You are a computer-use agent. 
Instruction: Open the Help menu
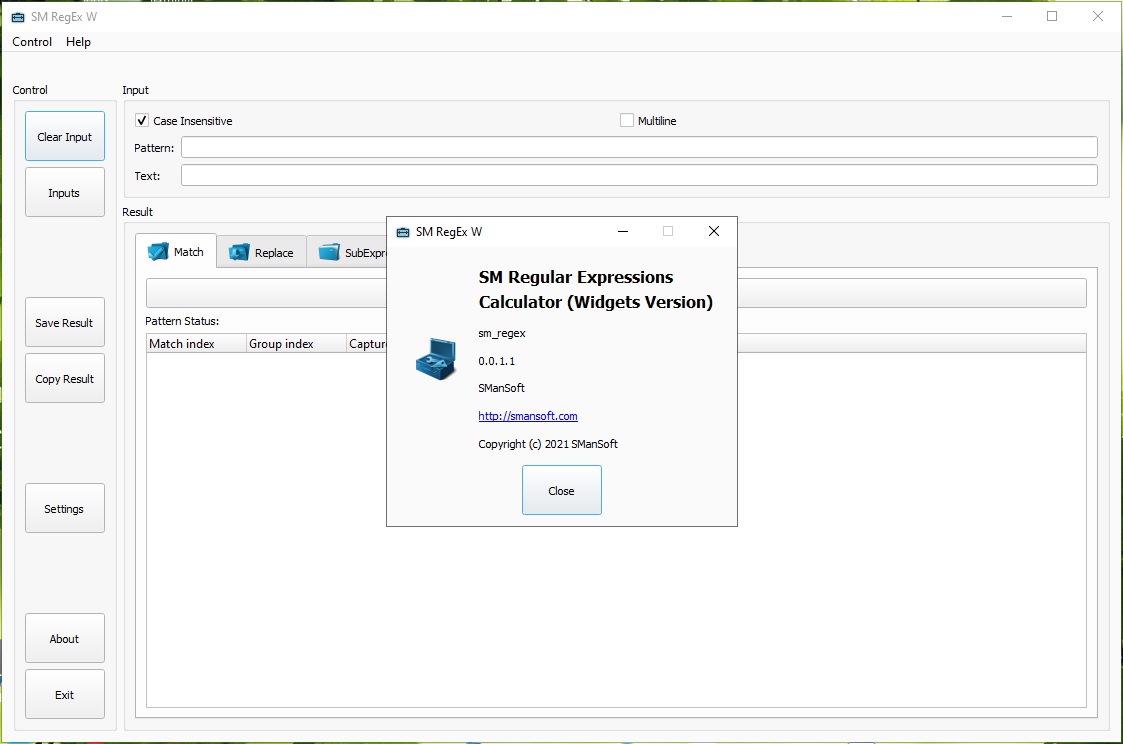[x=78, y=42]
